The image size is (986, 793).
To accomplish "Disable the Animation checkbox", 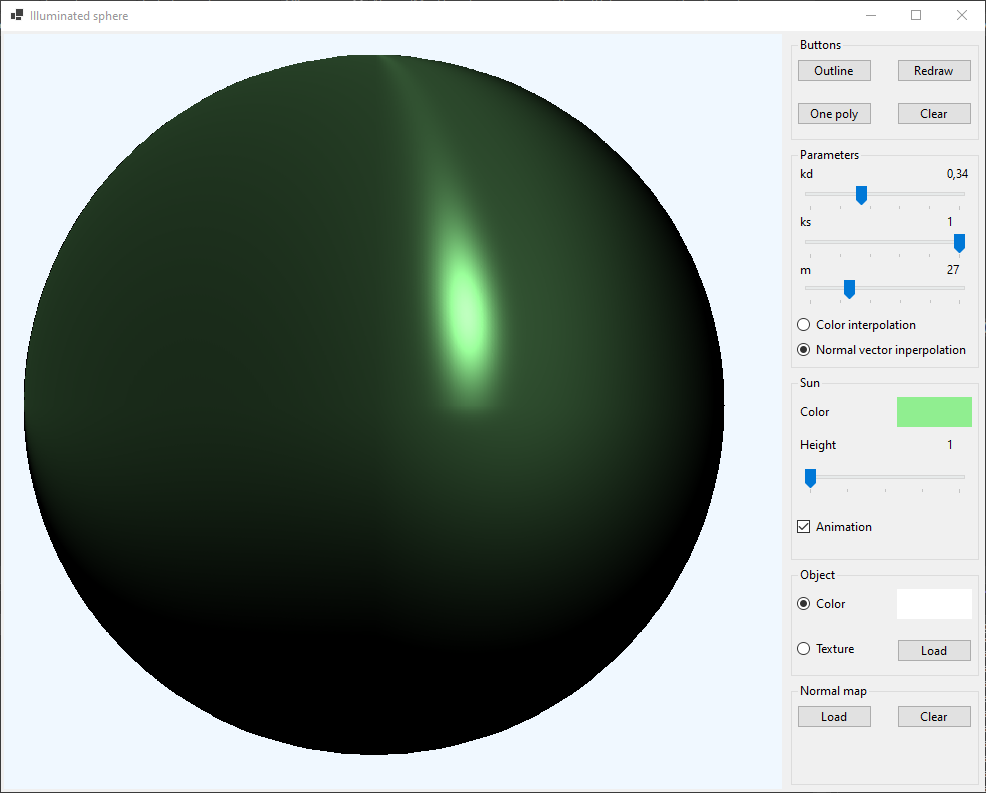I will pos(804,527).
